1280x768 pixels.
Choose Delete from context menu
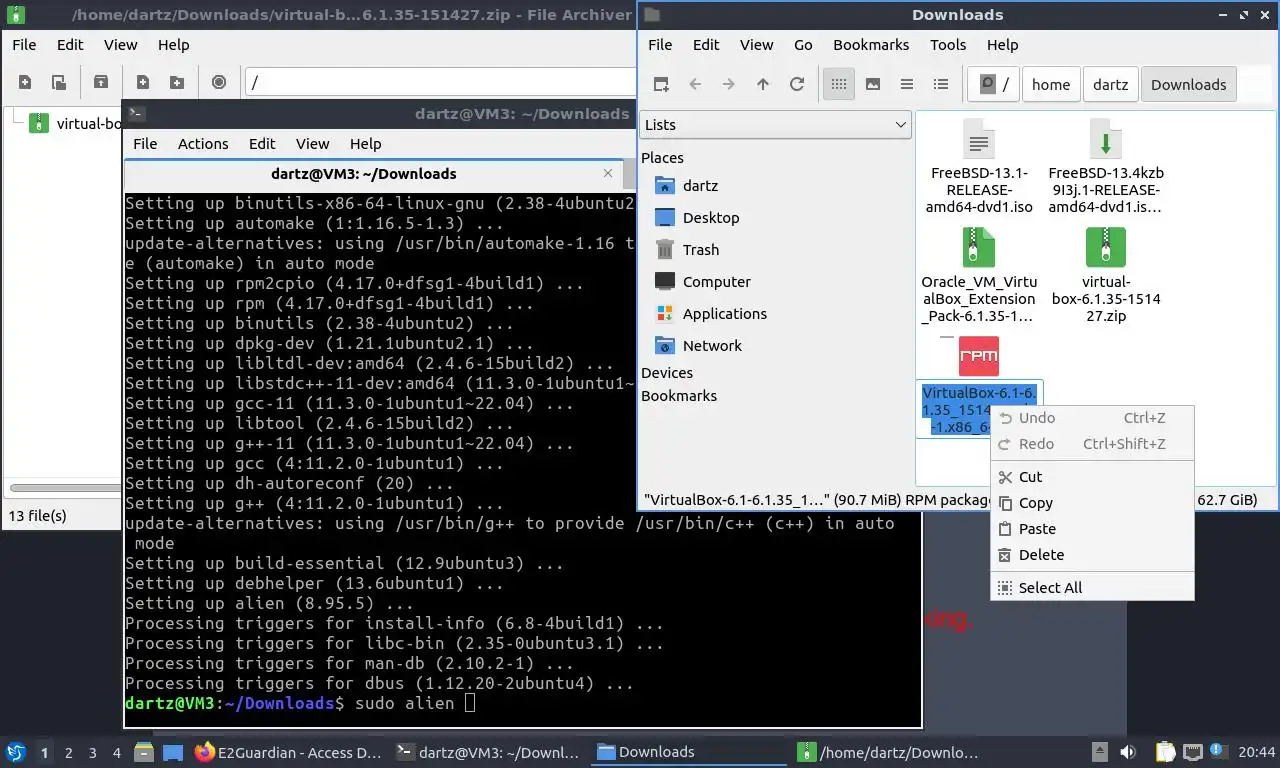coord(1092,555)
